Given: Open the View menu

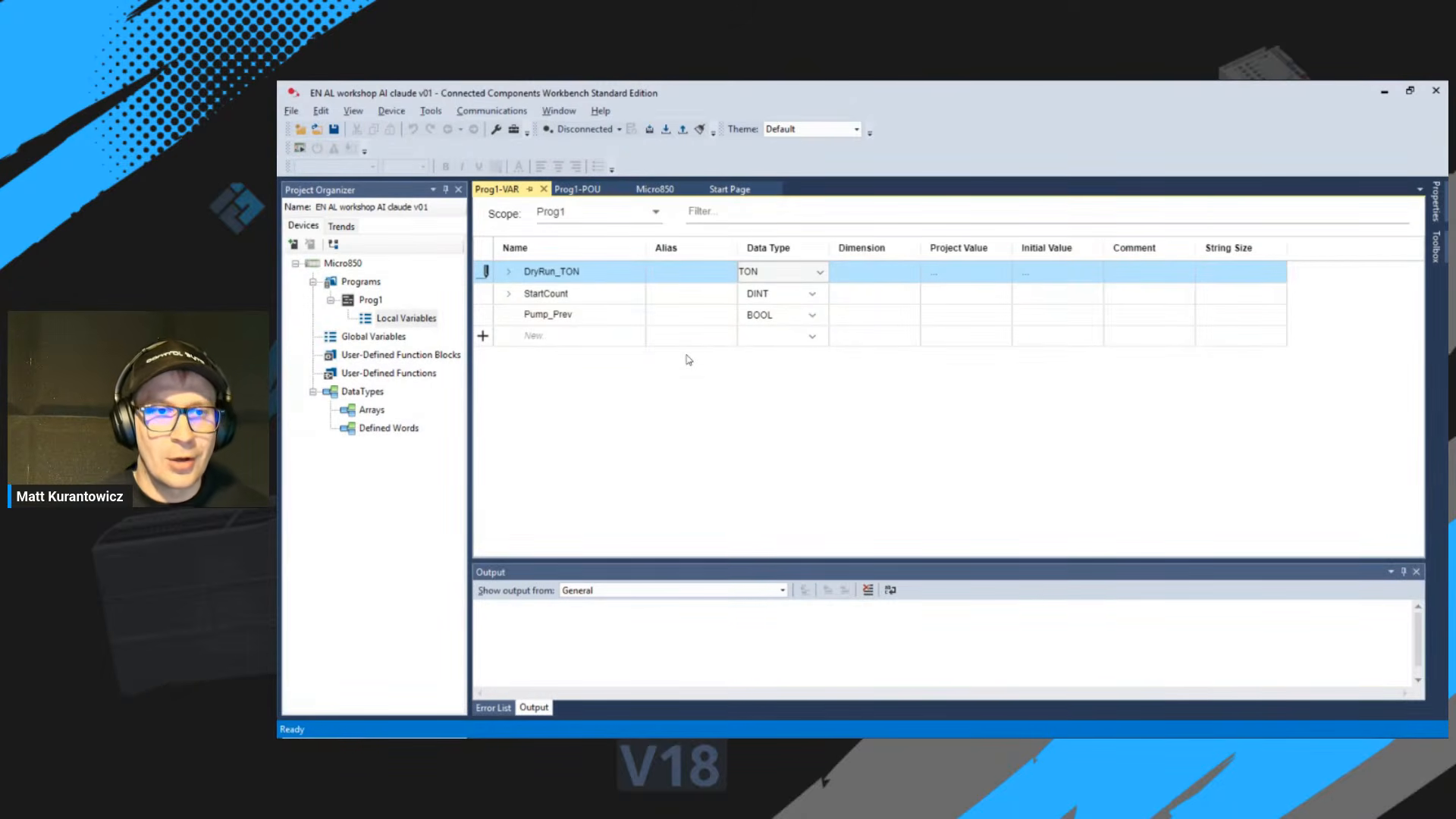Looking at the screenshot, I should pos(353,111).
